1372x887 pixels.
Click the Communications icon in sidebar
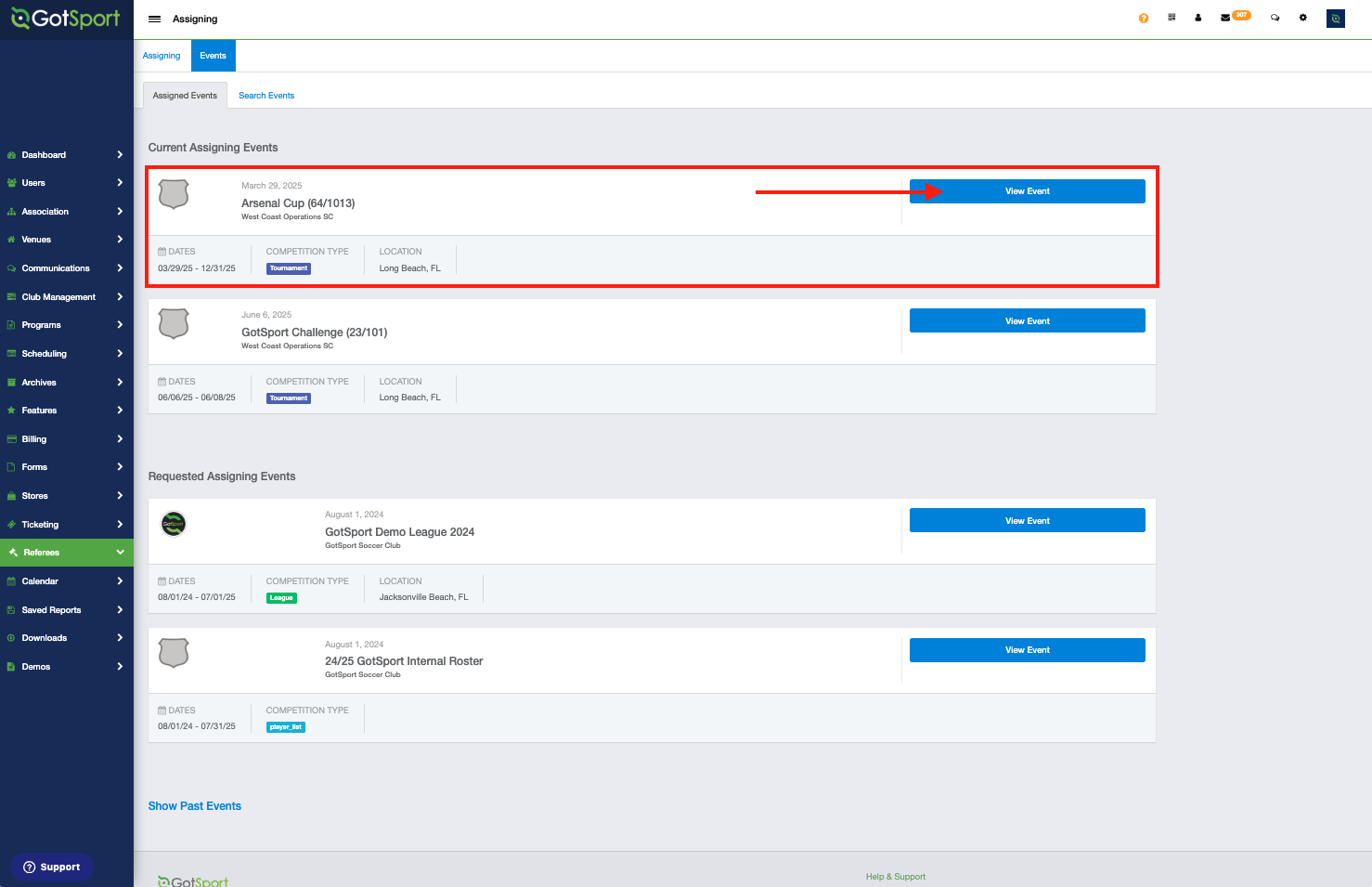click(11, 268)
